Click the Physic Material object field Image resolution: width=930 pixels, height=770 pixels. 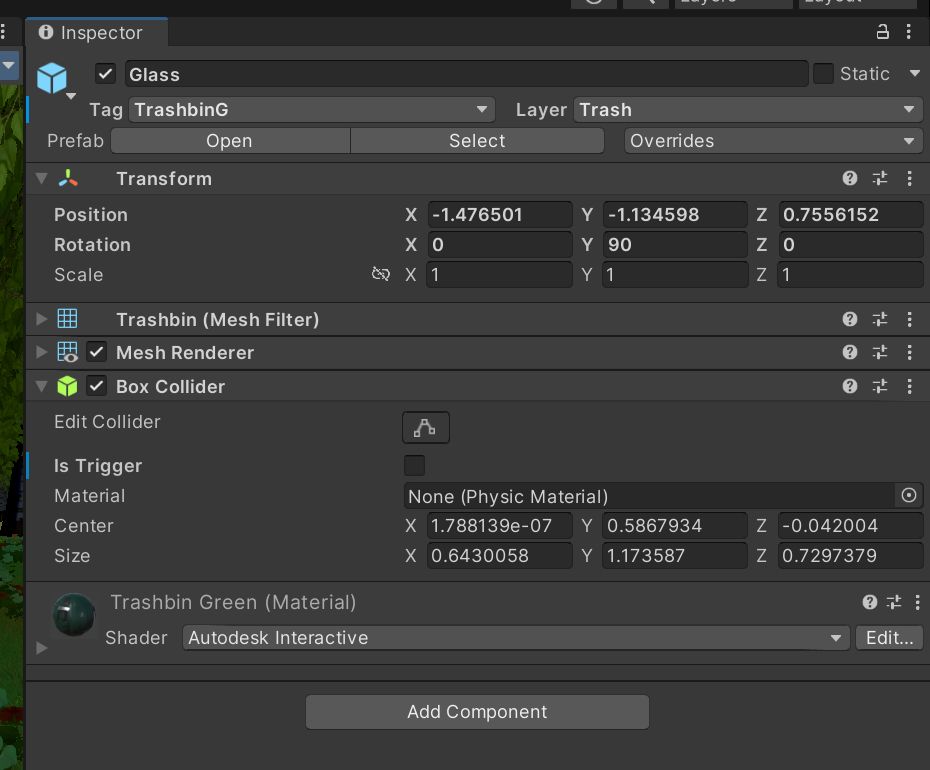[x=648, y=497]
